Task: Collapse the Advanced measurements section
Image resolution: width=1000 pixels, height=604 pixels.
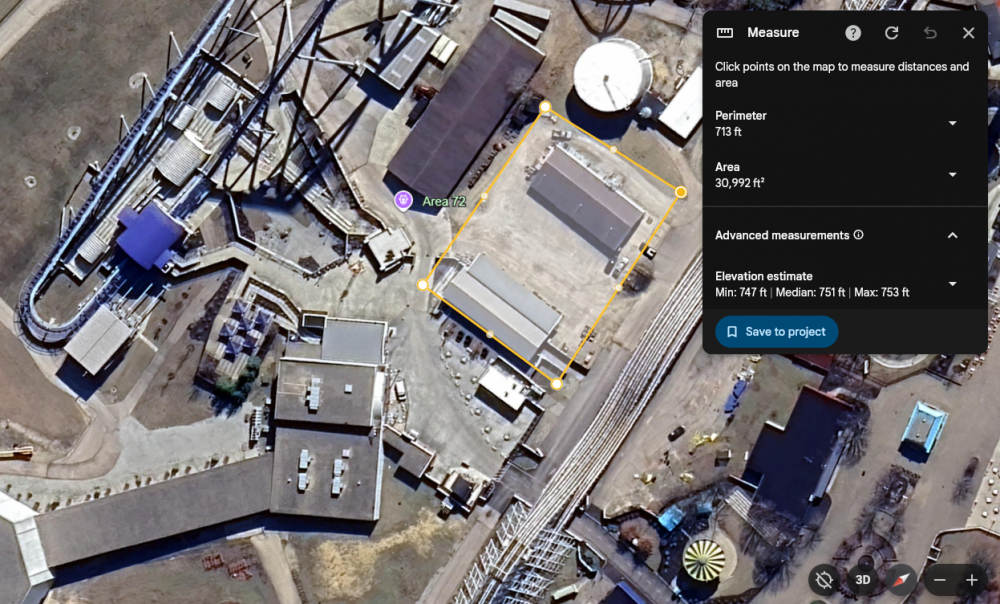Action: [952, 235]
